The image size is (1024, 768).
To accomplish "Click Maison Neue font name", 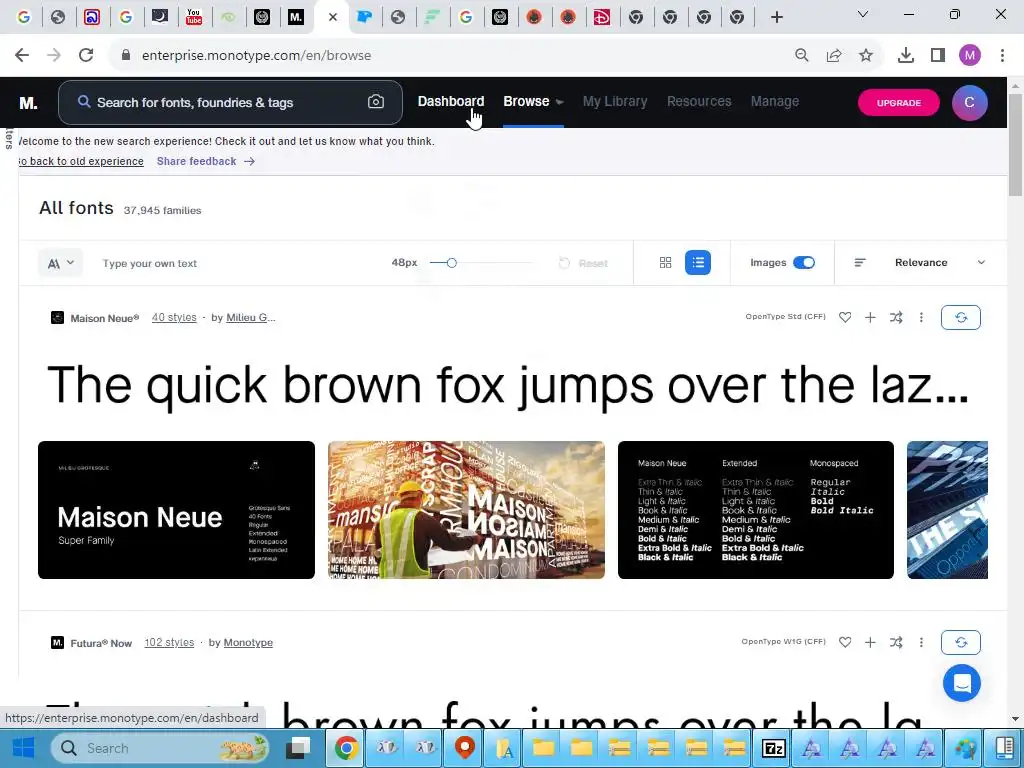I will (104, 318).
